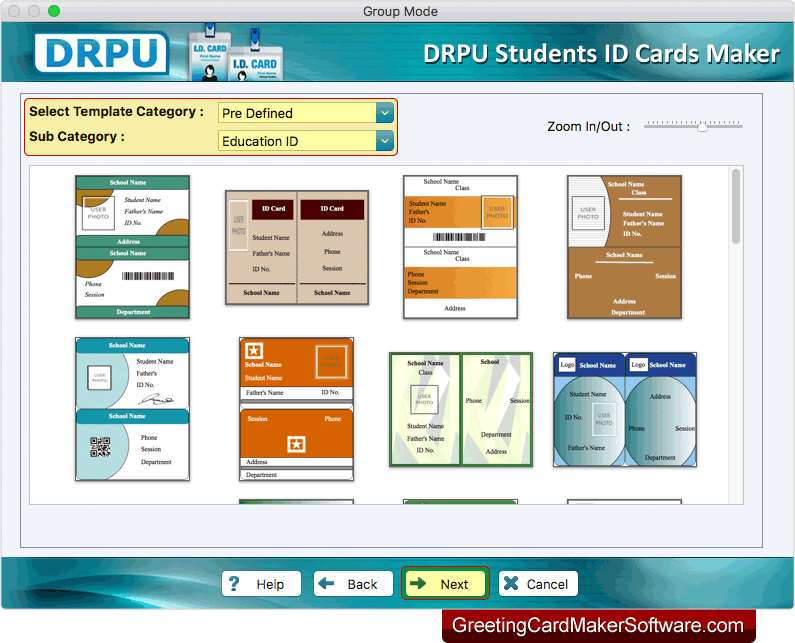Click the GreetingCardMakerSoftware.com link

598,625
